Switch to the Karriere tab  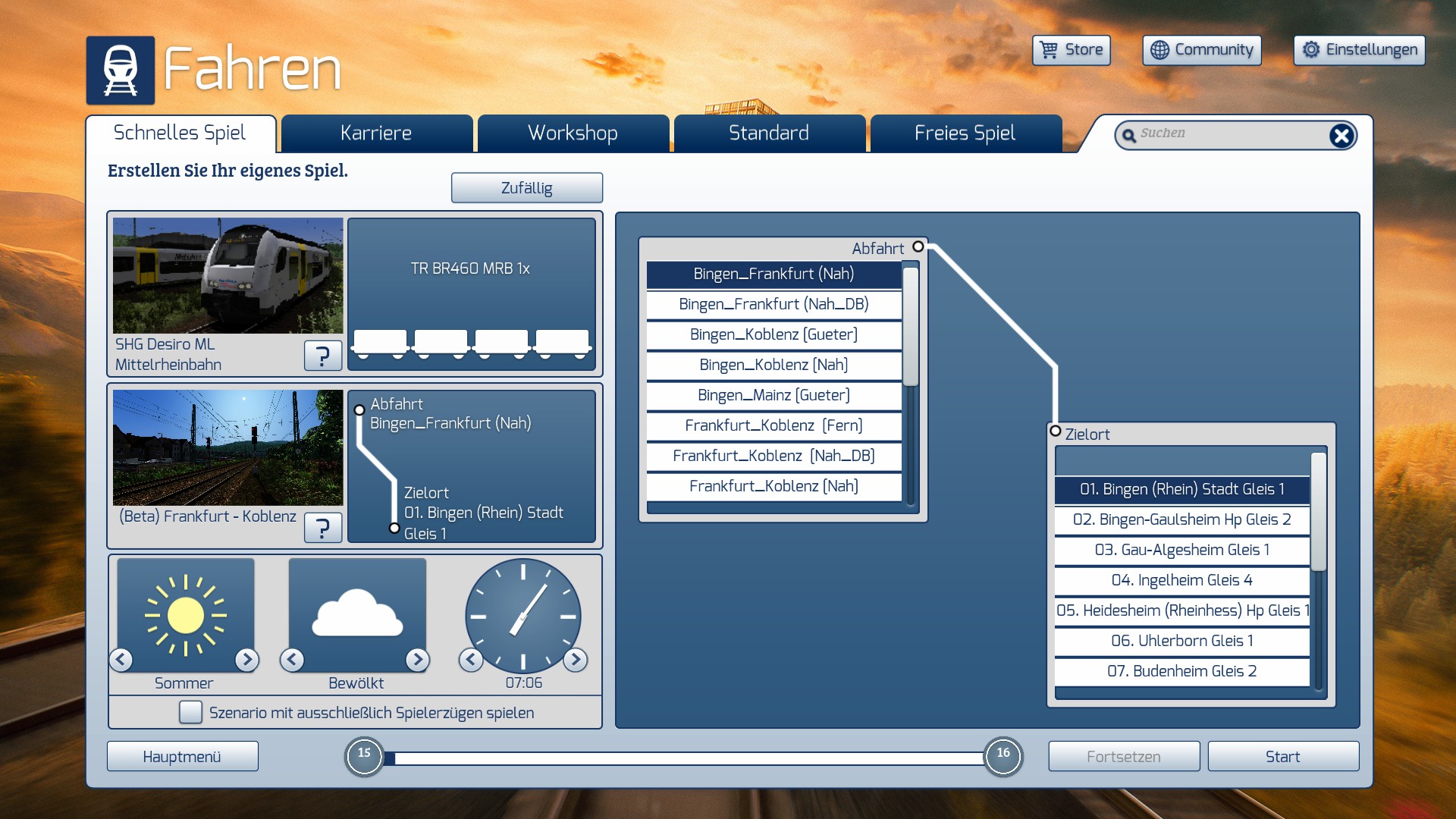click(x=376, y=133)
